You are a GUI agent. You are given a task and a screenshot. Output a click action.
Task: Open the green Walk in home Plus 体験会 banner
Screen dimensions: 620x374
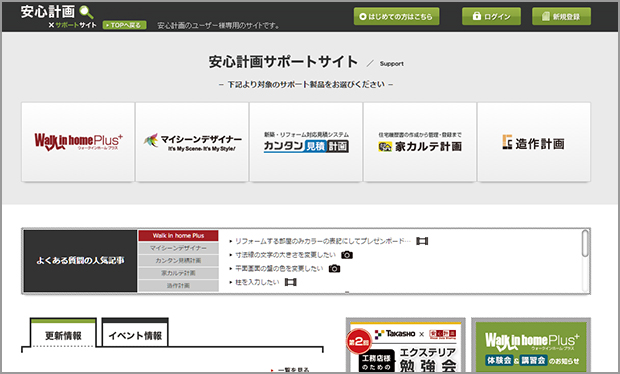531,346
